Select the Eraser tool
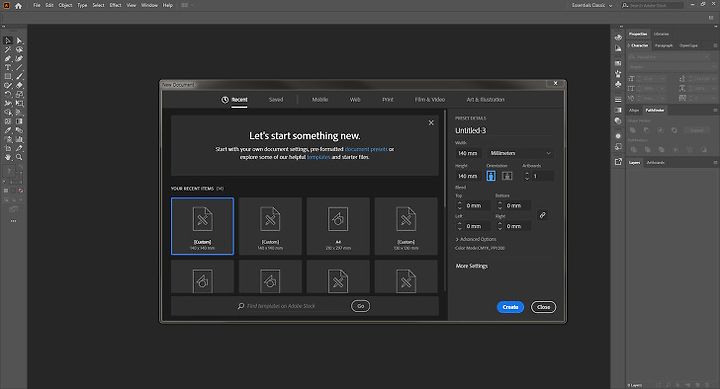The height and width of the screenshot is (389, 720). (x=19, y=85)
